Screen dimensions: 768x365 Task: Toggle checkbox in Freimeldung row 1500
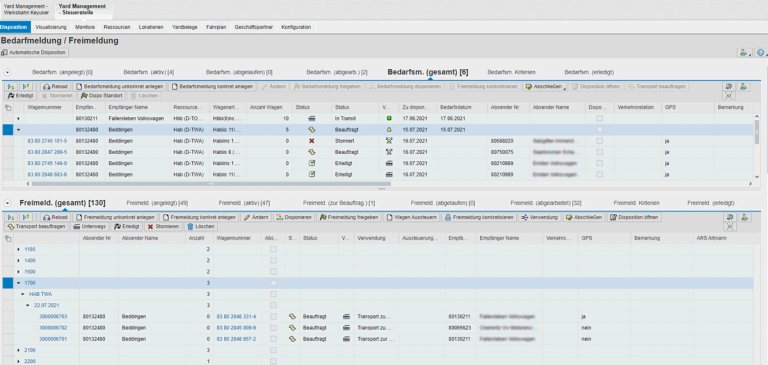pyautogui.click(x=273, y=272)
